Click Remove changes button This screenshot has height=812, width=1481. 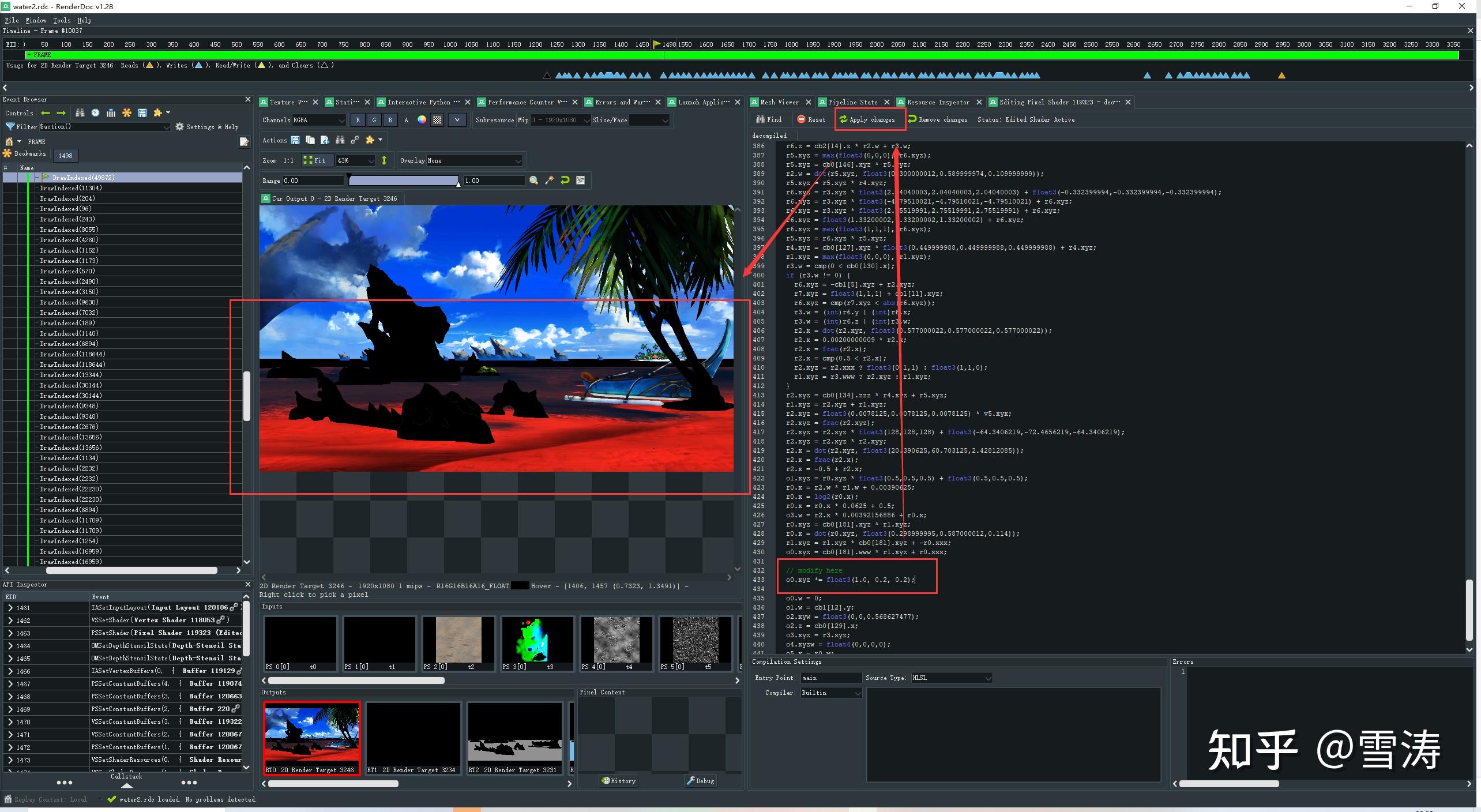click(938, 119)
